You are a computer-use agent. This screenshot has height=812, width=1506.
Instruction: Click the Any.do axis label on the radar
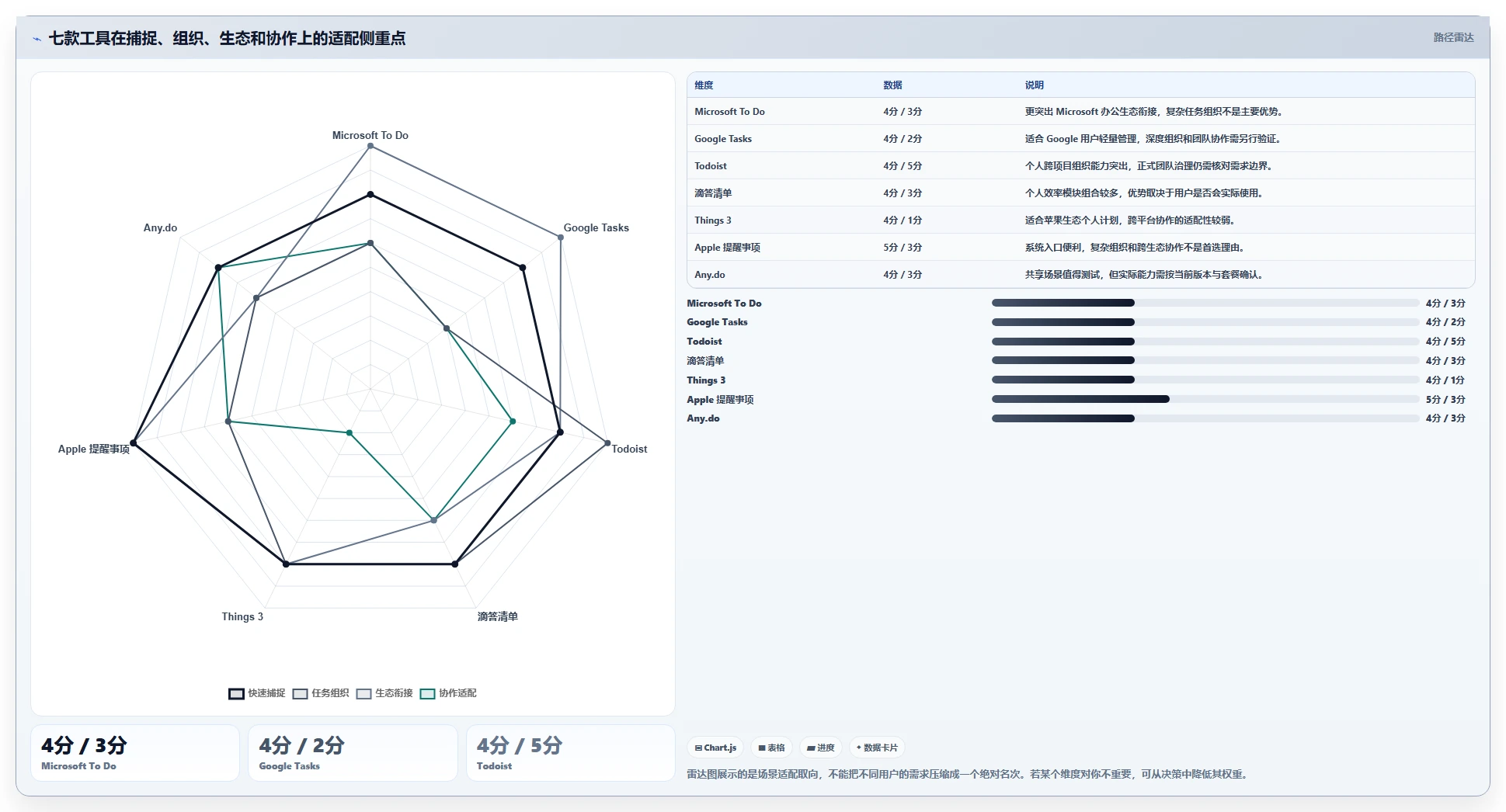point(160,227)
